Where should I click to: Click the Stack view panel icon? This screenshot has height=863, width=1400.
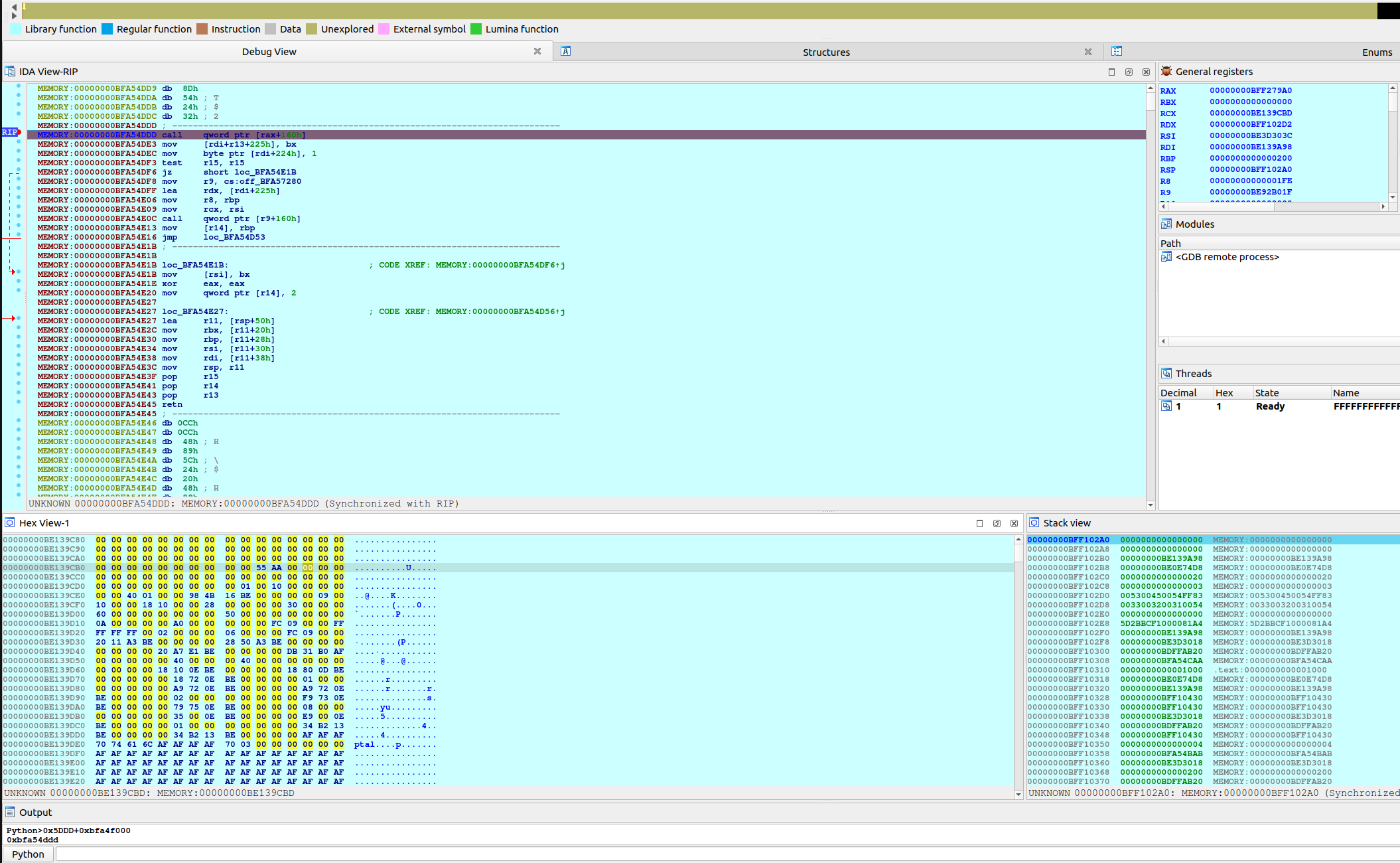coord(1034,522)
